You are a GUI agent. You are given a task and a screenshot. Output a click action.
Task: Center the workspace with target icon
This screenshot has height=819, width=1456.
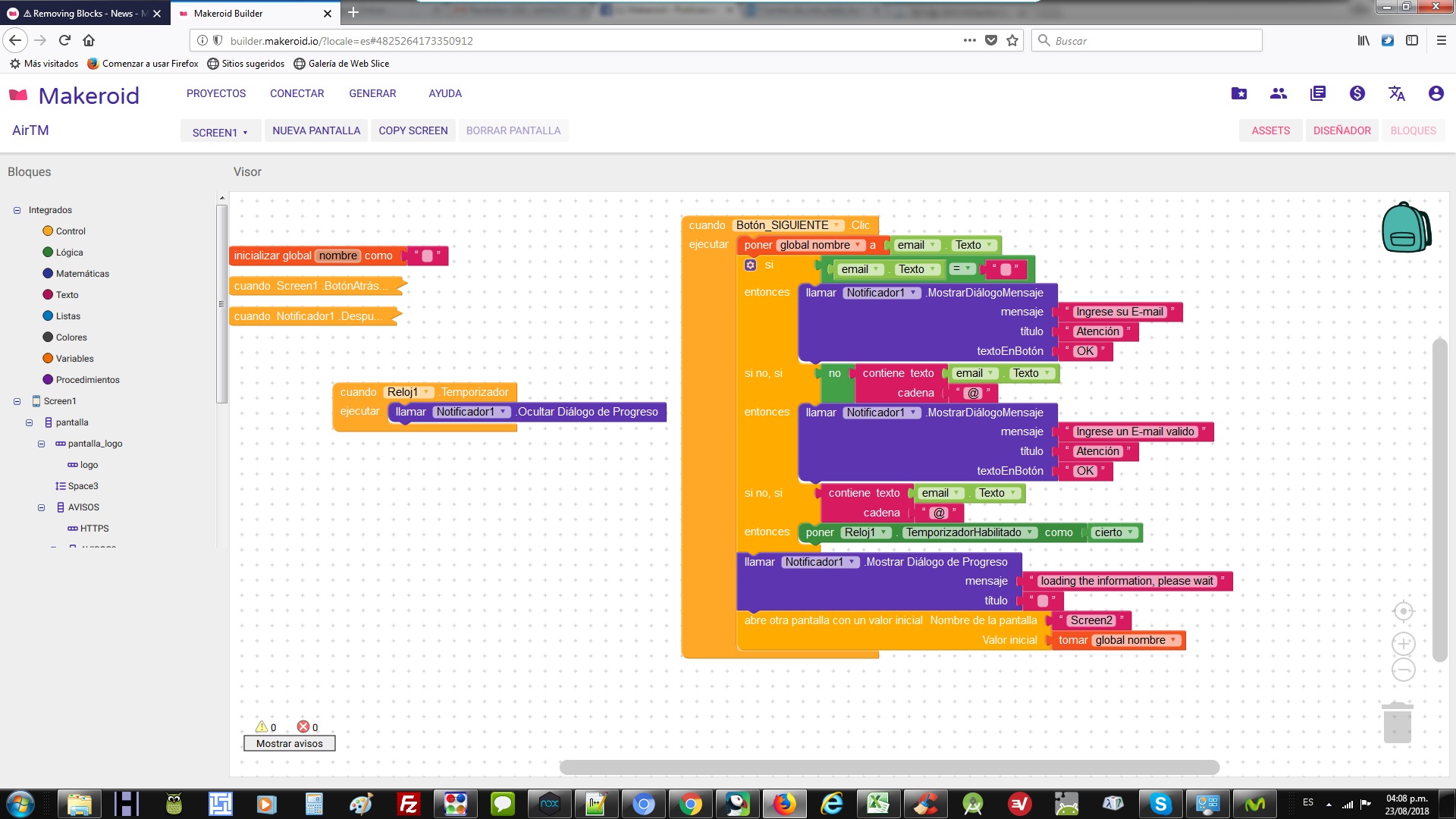coord(1403,611)
